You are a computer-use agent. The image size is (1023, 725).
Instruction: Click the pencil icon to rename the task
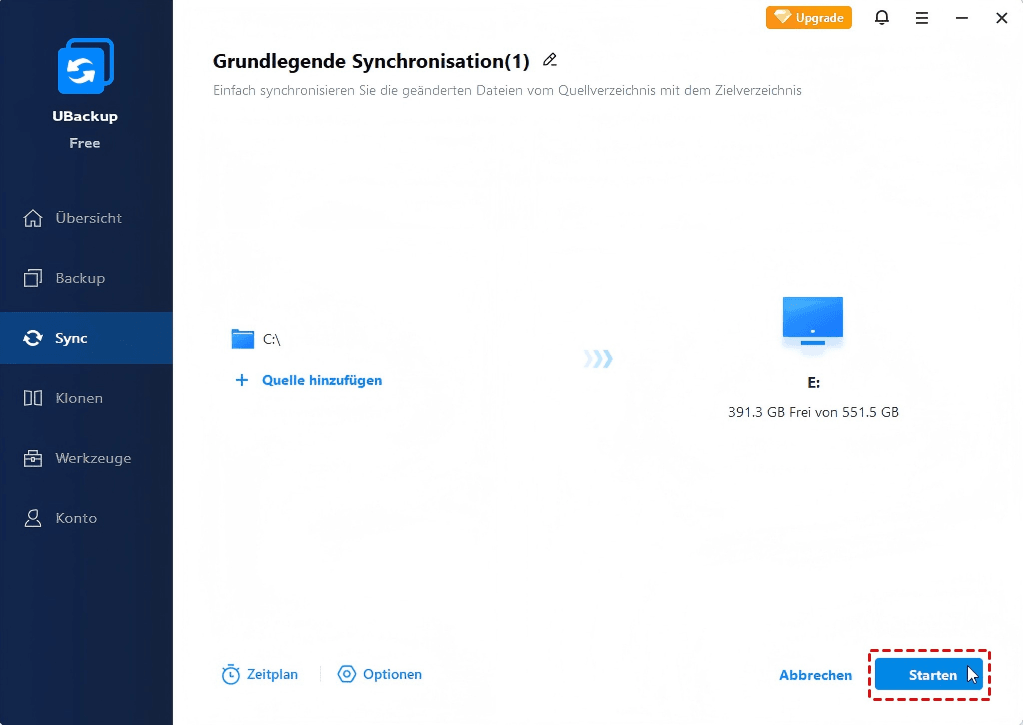(549, 60)
